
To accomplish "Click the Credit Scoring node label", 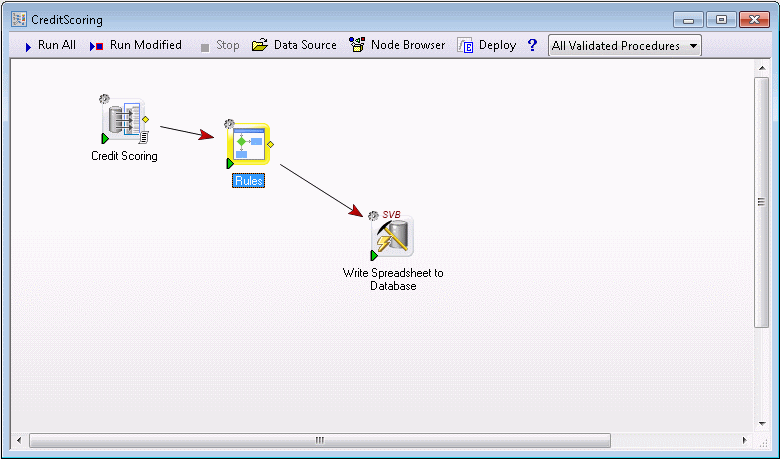I will point(124,156).
